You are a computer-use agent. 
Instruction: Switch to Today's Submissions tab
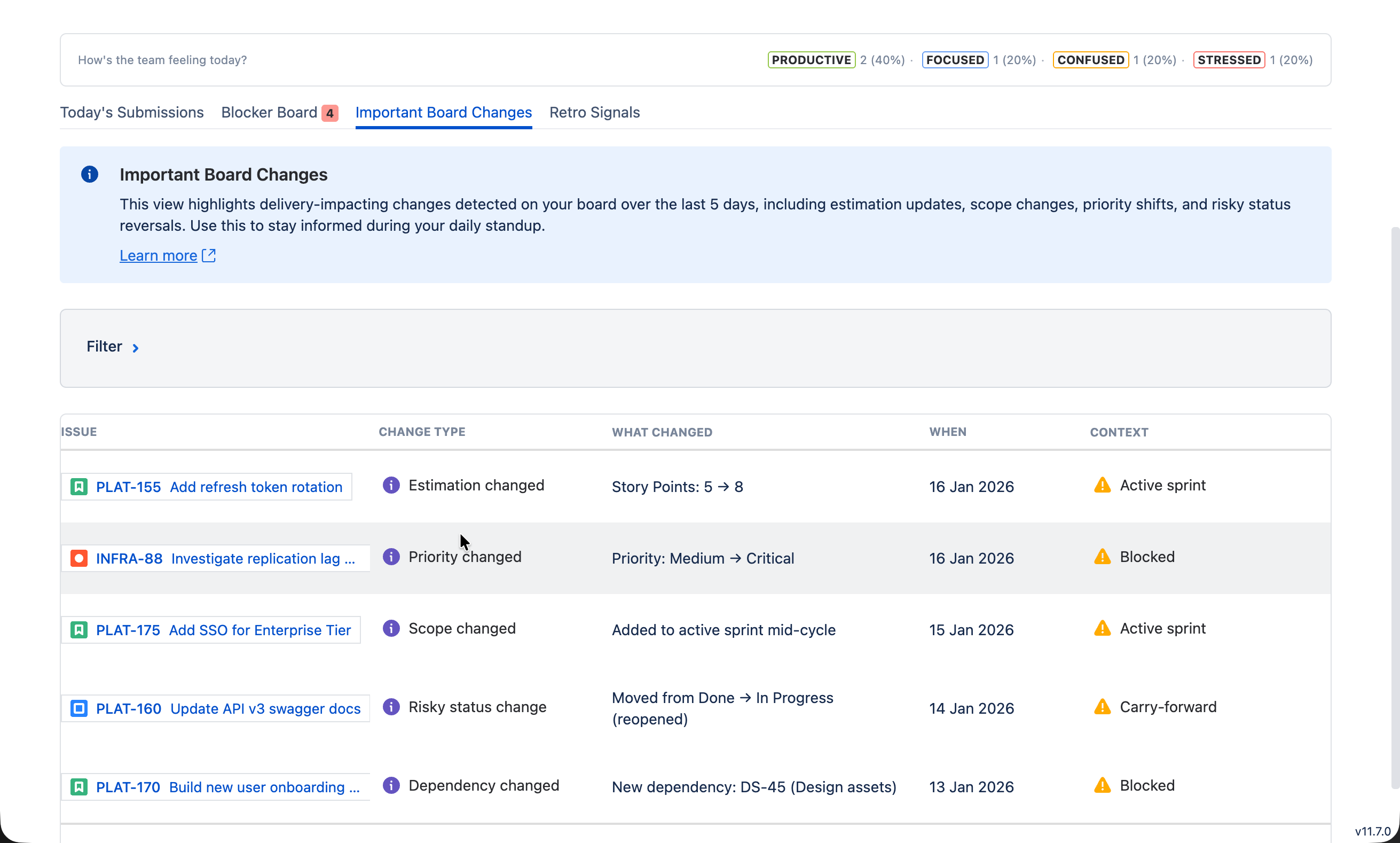coord(132,113)
